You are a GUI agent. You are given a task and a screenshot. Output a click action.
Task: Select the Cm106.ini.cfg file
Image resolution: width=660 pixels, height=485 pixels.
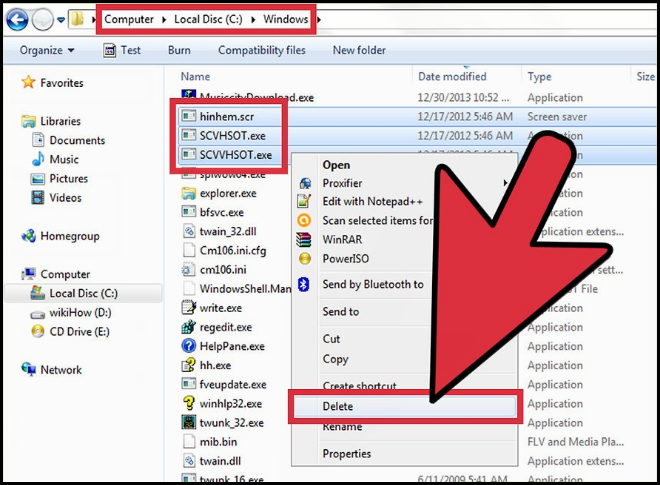(x=233, y=250)
